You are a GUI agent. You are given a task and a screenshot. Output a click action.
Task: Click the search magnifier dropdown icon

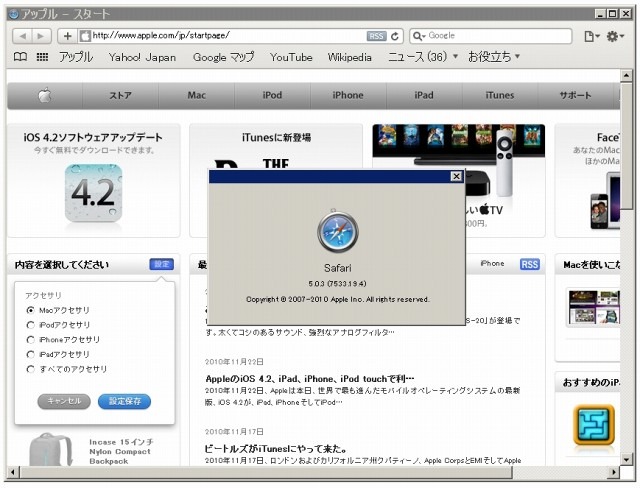click(x=419, y=36)
